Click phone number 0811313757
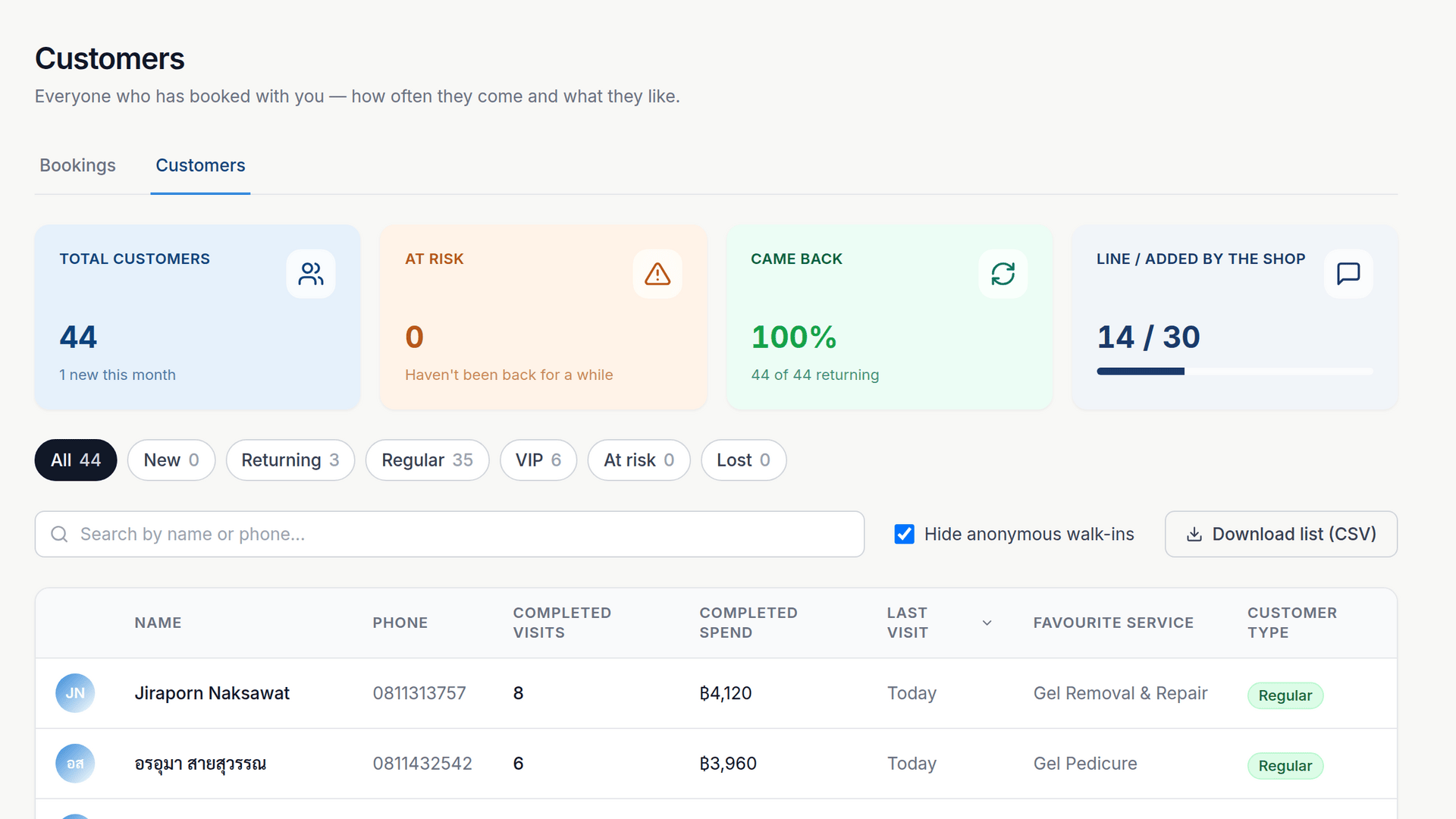 pyautogui.click(x=419, y=693)
